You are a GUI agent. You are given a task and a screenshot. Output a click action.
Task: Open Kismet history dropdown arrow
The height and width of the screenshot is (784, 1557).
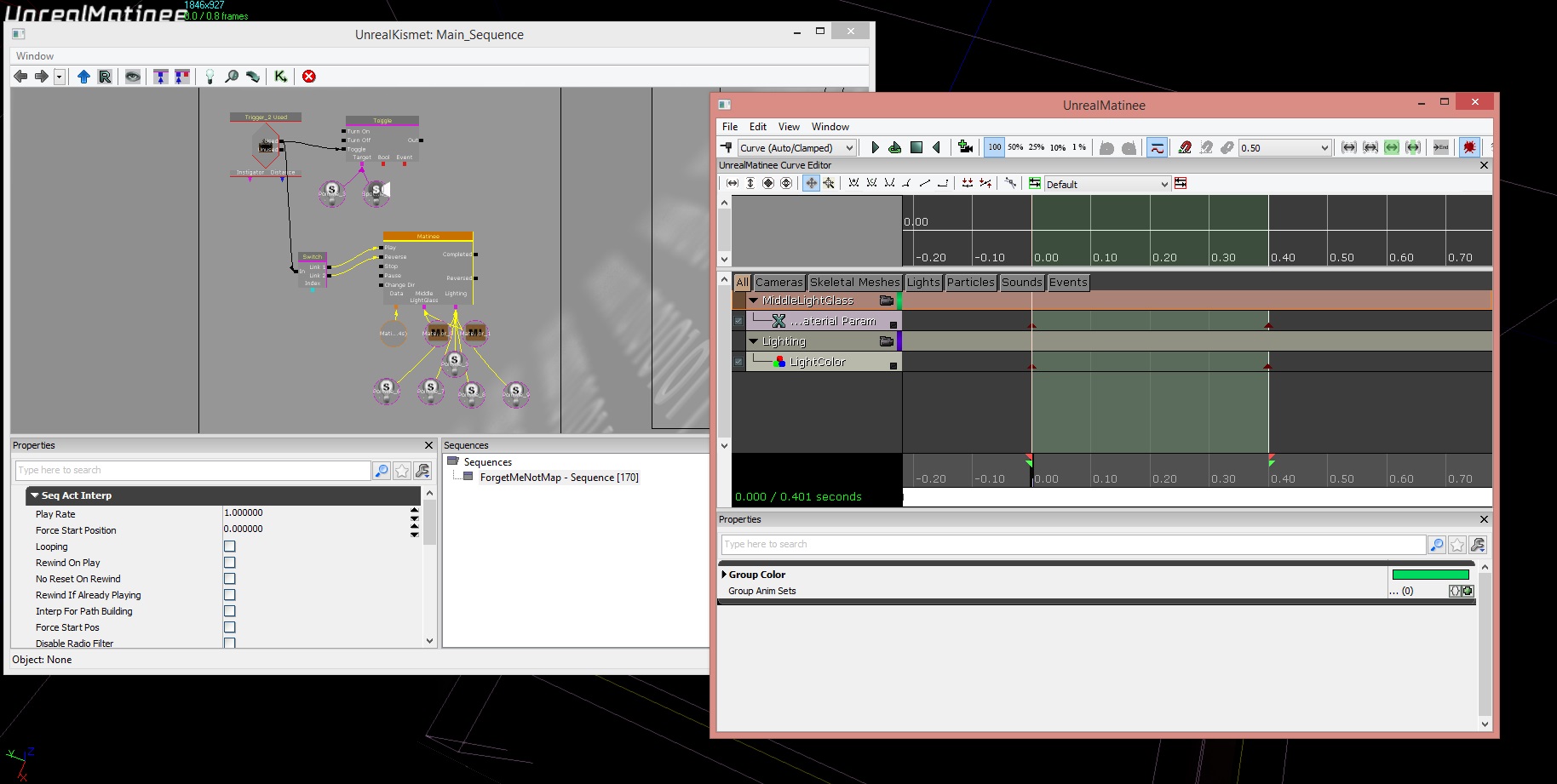pos(59,77)
